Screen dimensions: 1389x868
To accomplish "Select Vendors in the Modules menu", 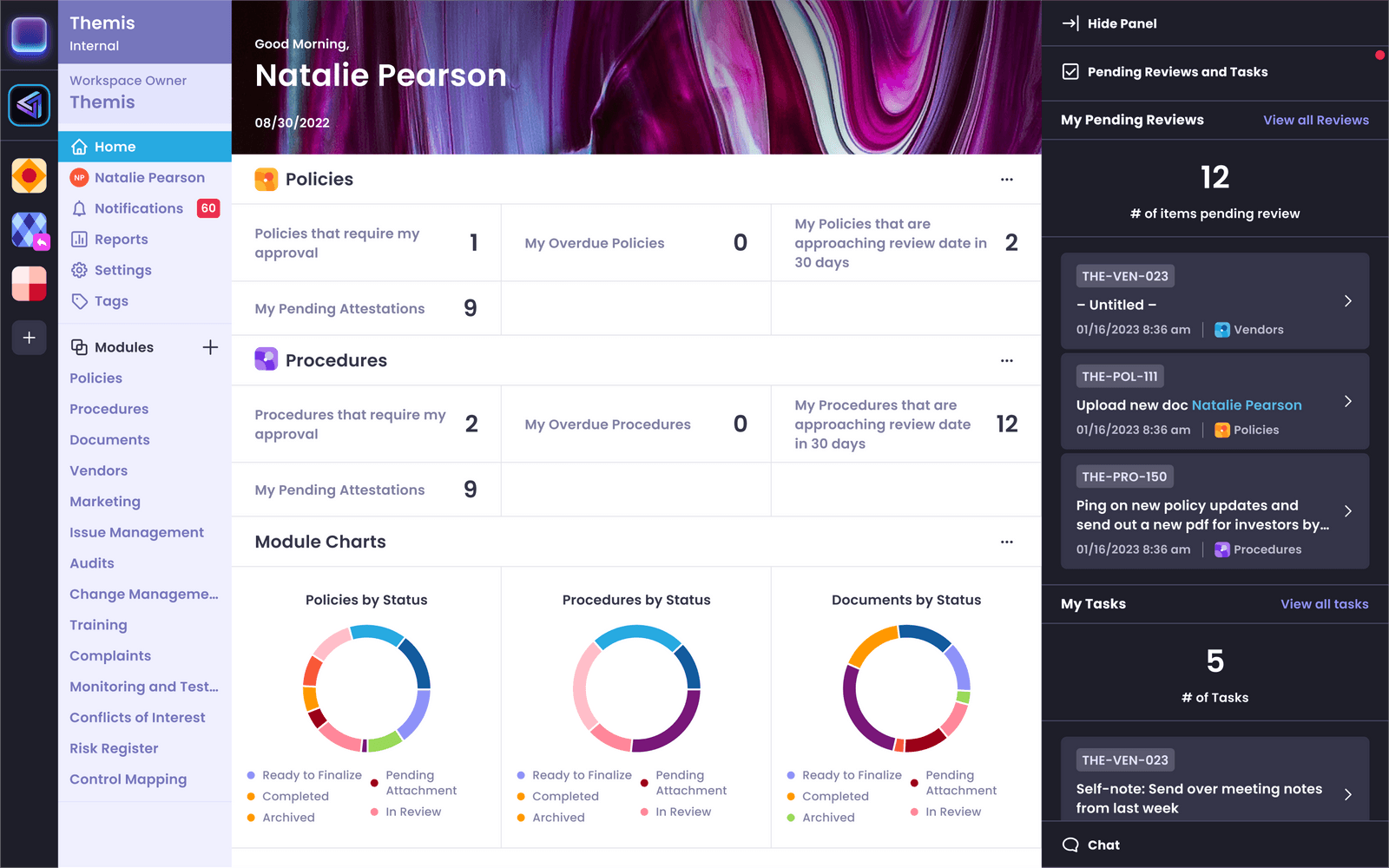I will coord(98,470).
